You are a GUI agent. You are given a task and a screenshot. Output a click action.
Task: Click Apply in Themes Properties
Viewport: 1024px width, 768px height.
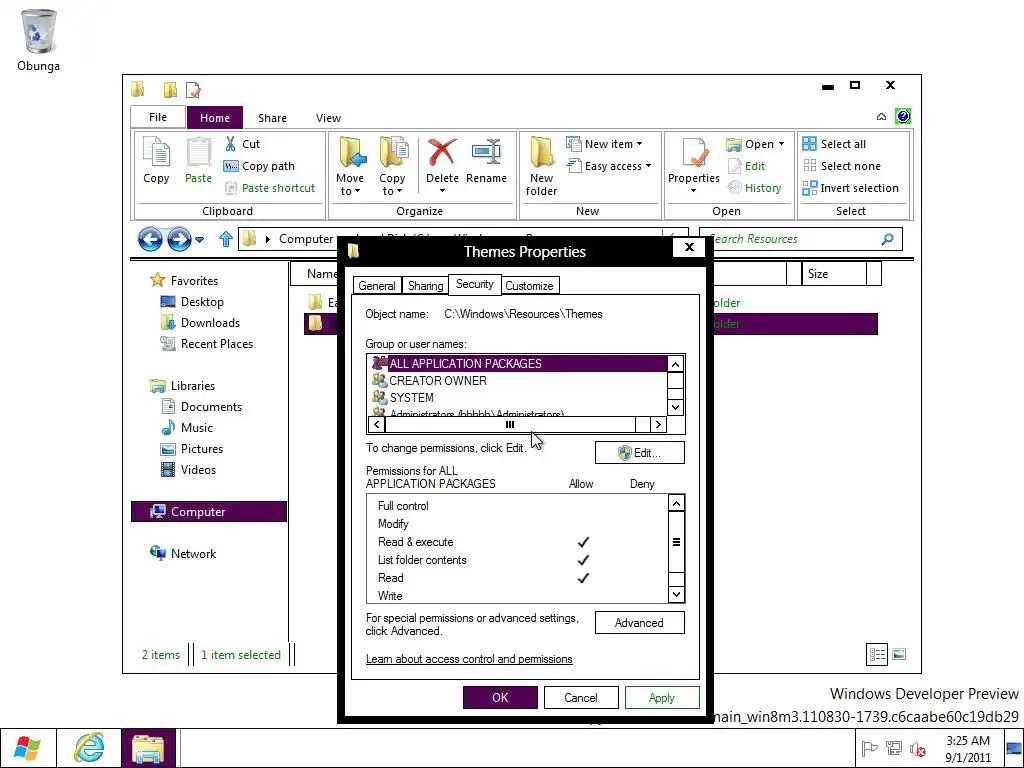click(662, 697)
